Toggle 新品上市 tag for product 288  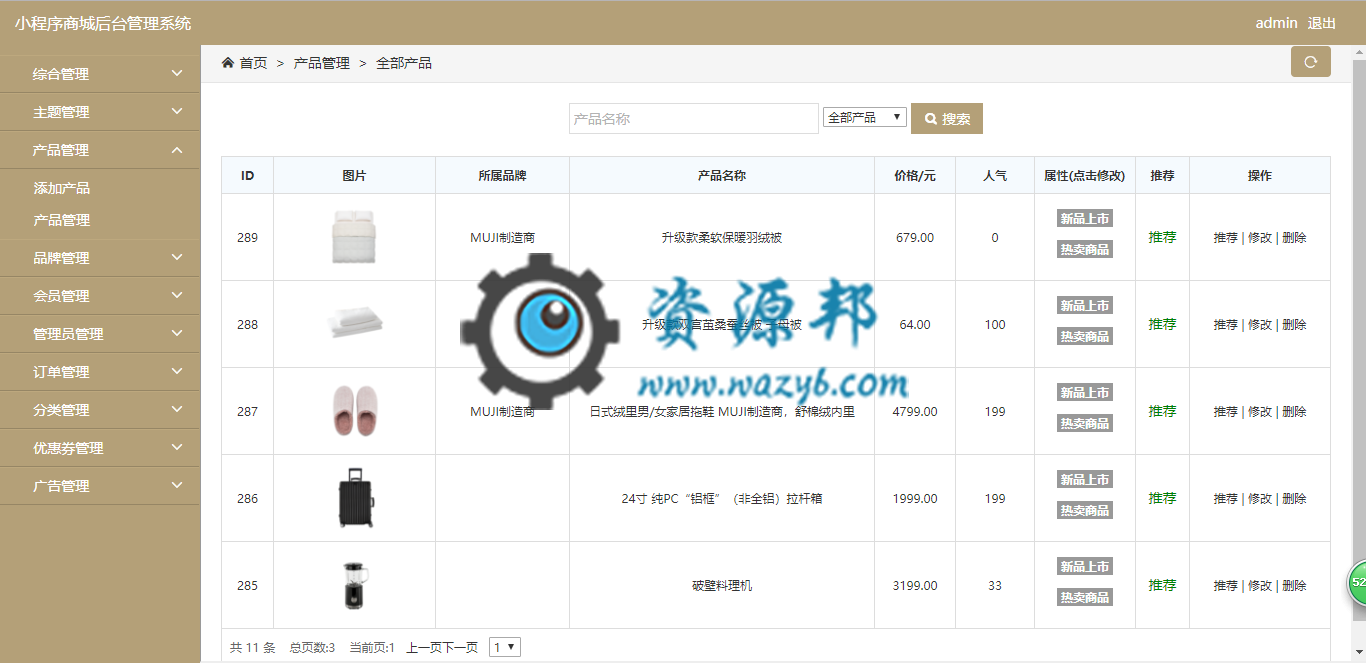coord(1085,306)
